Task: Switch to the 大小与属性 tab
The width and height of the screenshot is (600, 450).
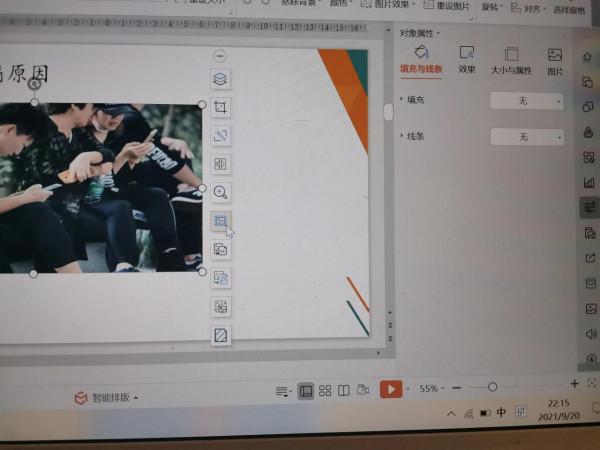Action: click(x=511, y=61)
